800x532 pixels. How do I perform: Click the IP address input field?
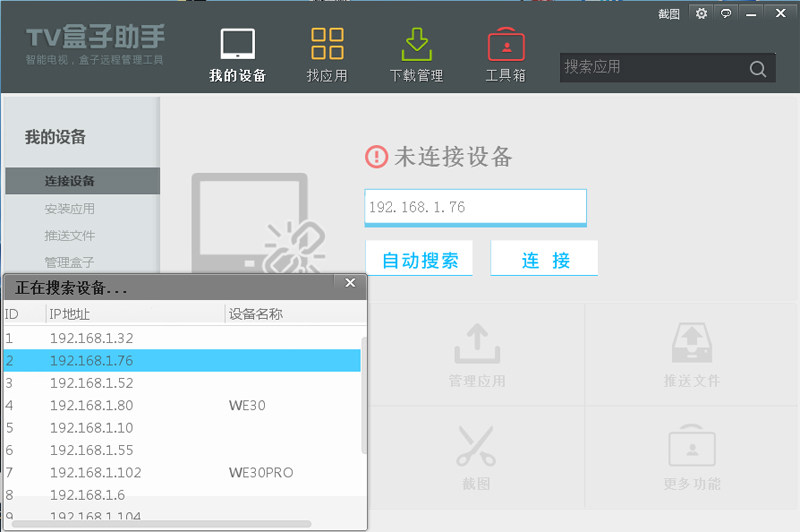(475, 207)
